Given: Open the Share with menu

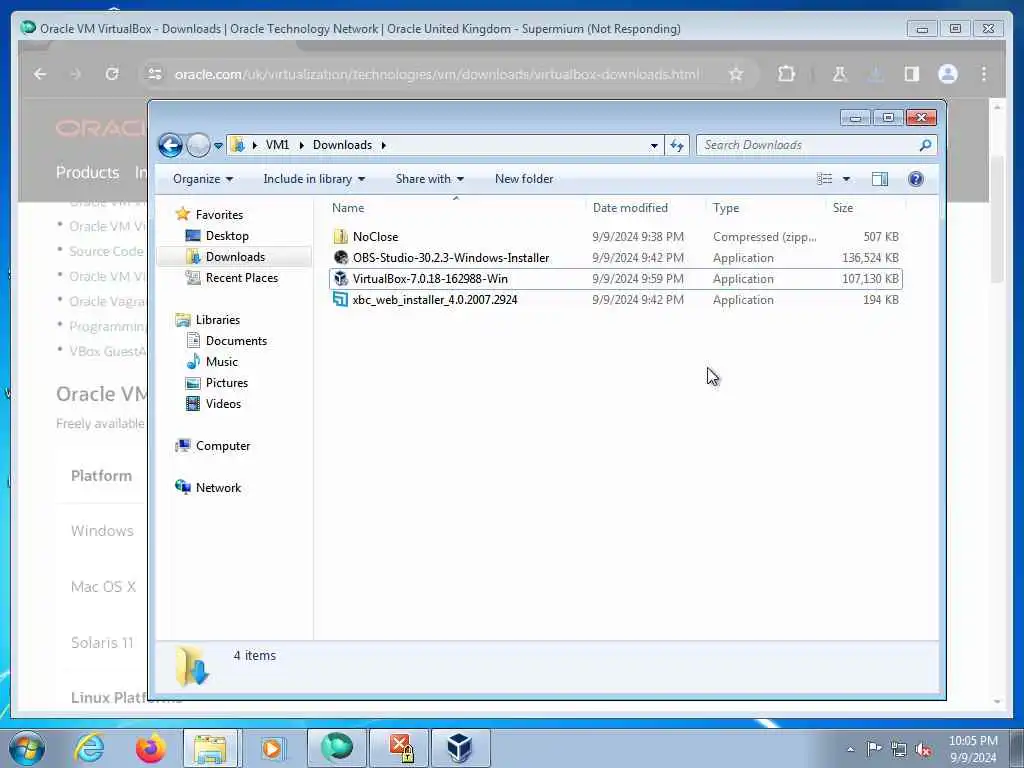Looking at the screenshot, I should (x=429, y=179).
